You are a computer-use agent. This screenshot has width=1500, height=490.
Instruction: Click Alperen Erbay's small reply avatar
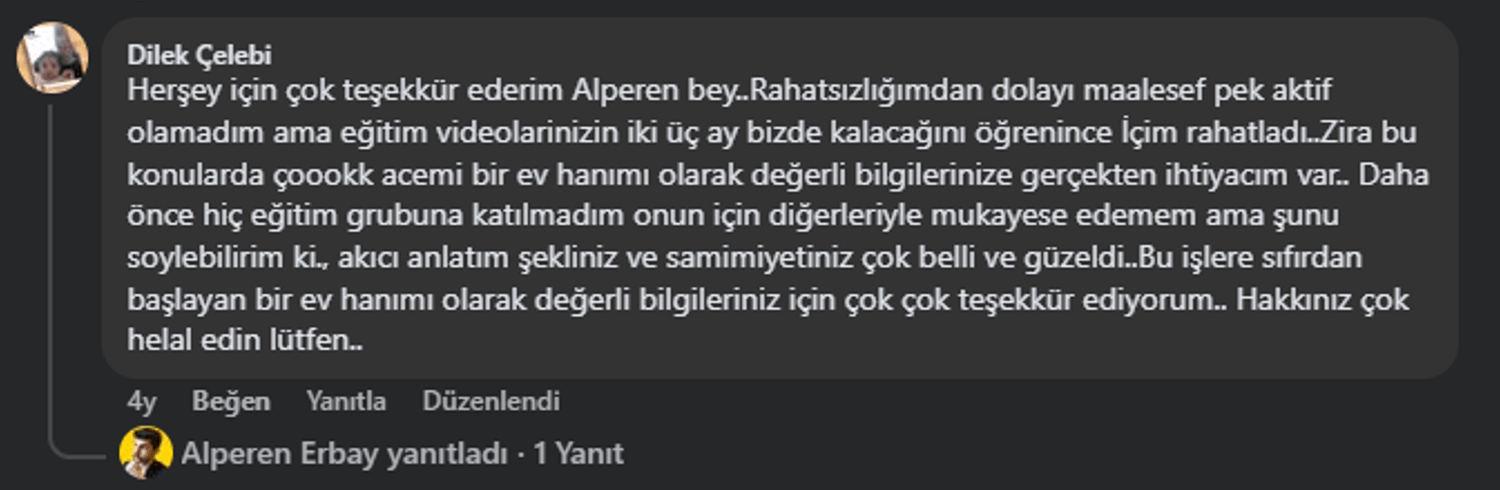coord(146,453)
